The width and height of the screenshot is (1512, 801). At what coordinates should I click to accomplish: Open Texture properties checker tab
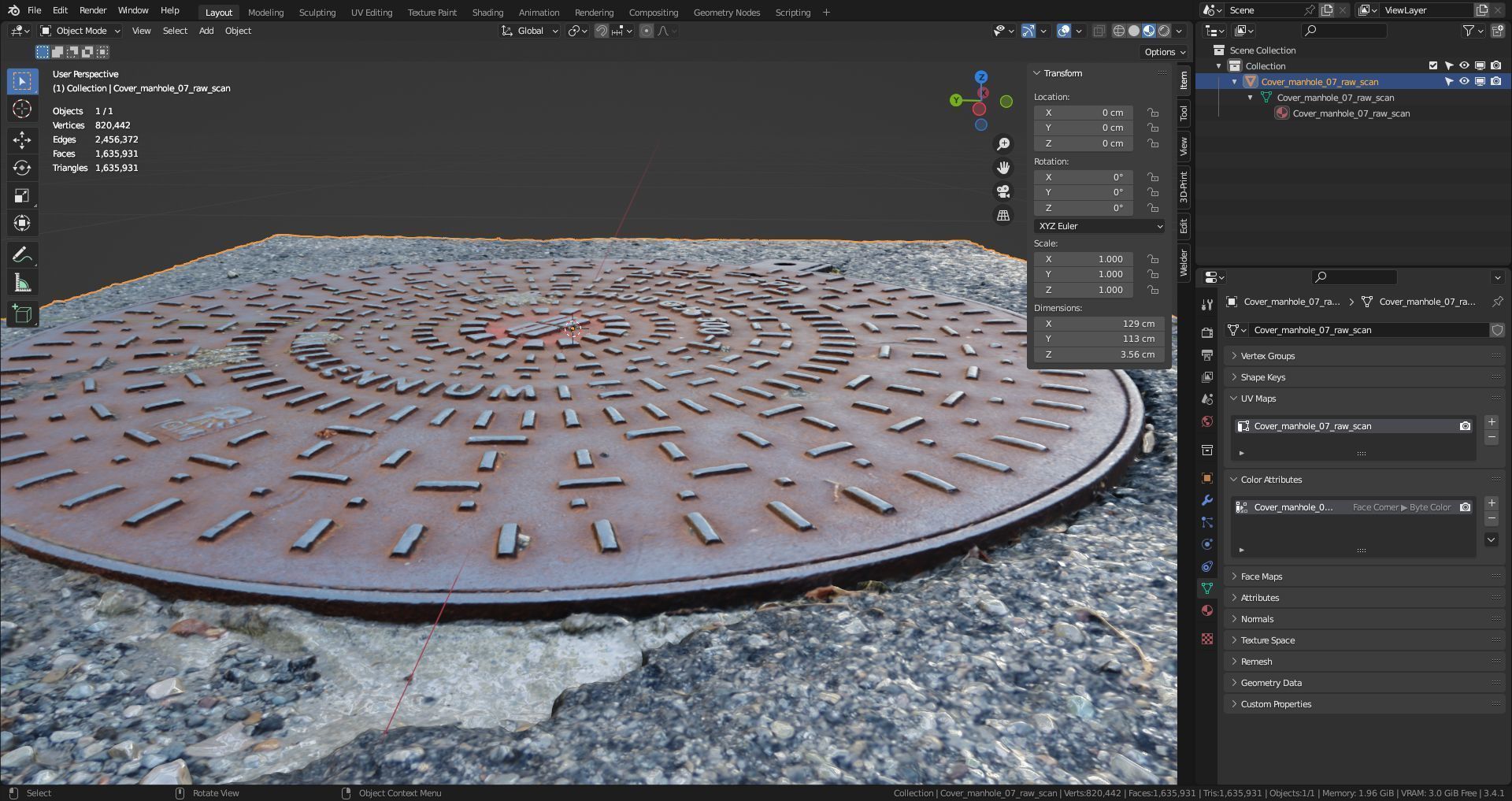coord(1207,639)
